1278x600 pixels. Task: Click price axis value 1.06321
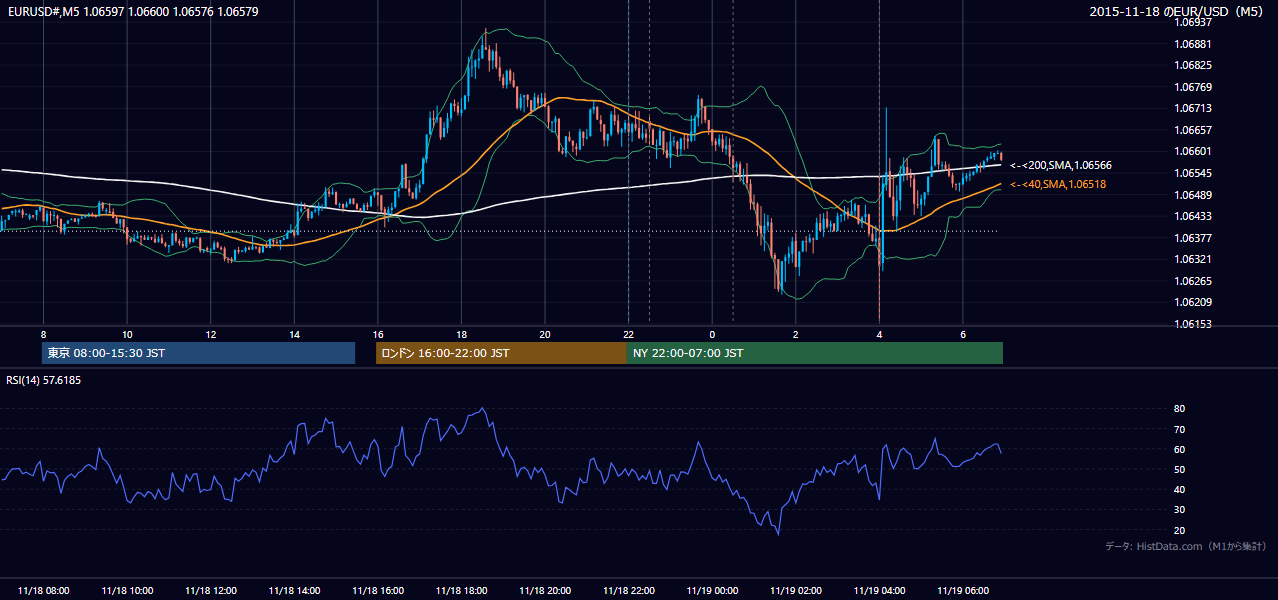coord(1193,259)
